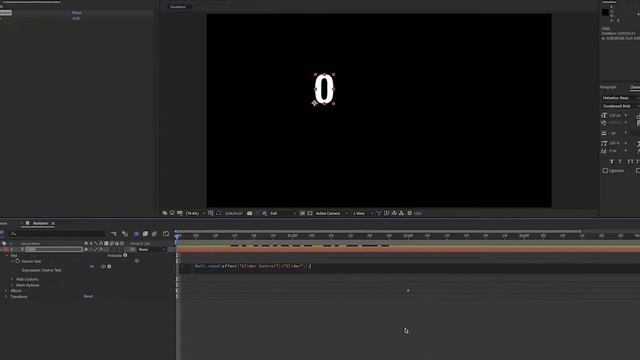
Task: Click the current time indicator playhead
Action: coord(177,236)
